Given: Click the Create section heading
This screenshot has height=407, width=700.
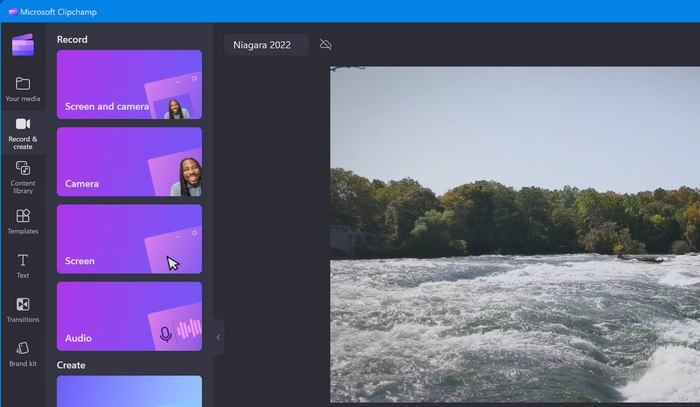Looking at the screenshot, I should coord(71,365).
